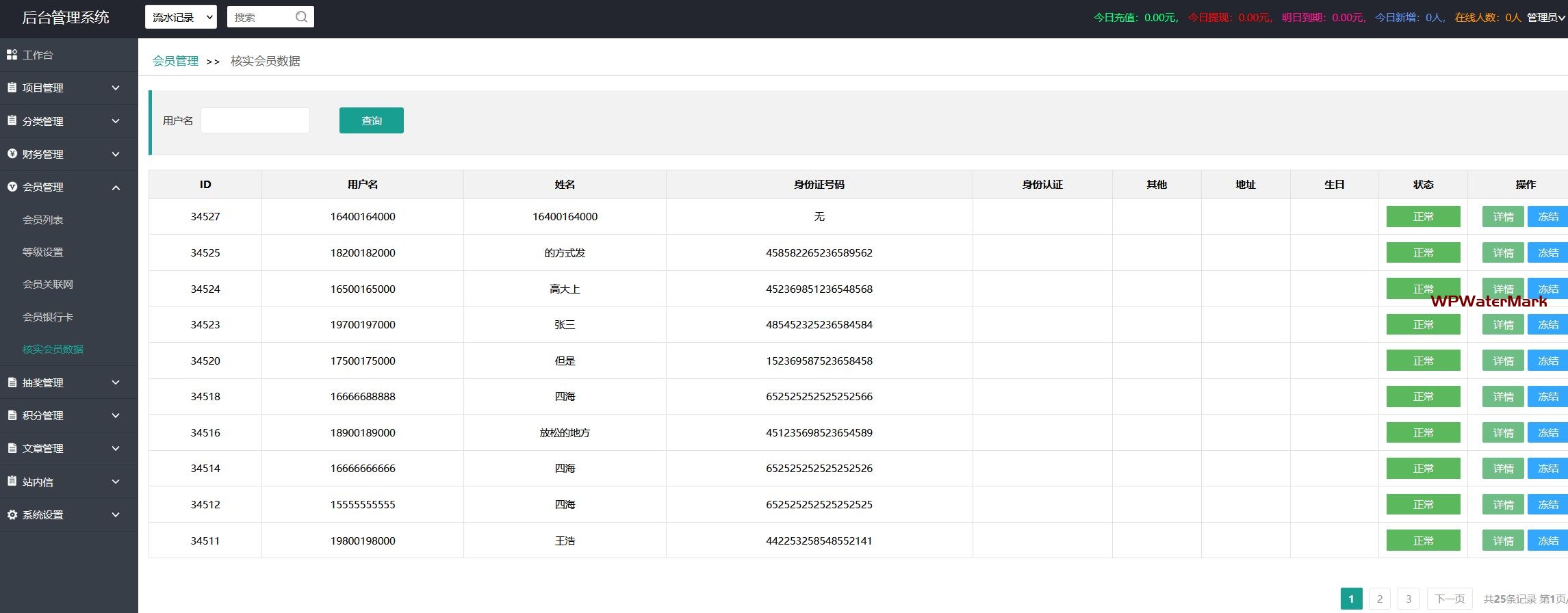Expand the 分类管理 menu chevron
Screen dimensions: 1568x613
[116, 121]
